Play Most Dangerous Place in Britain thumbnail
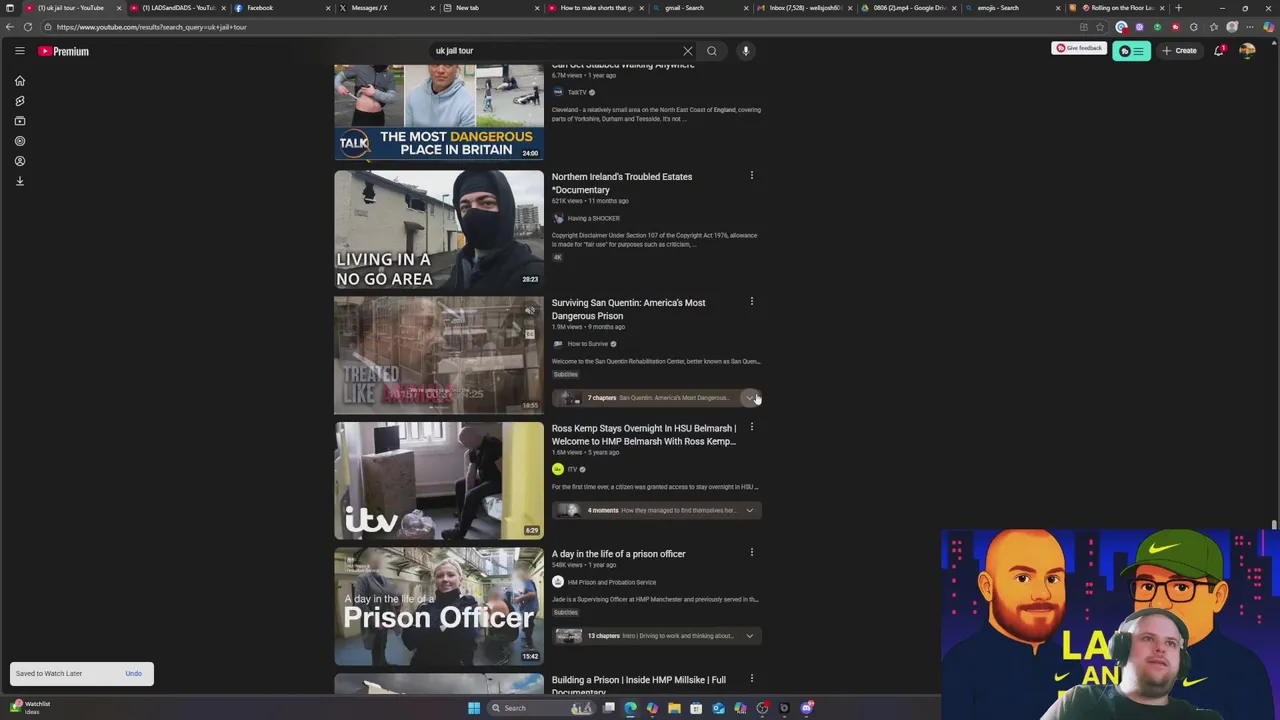1280x720 pixels. [439, 112]
